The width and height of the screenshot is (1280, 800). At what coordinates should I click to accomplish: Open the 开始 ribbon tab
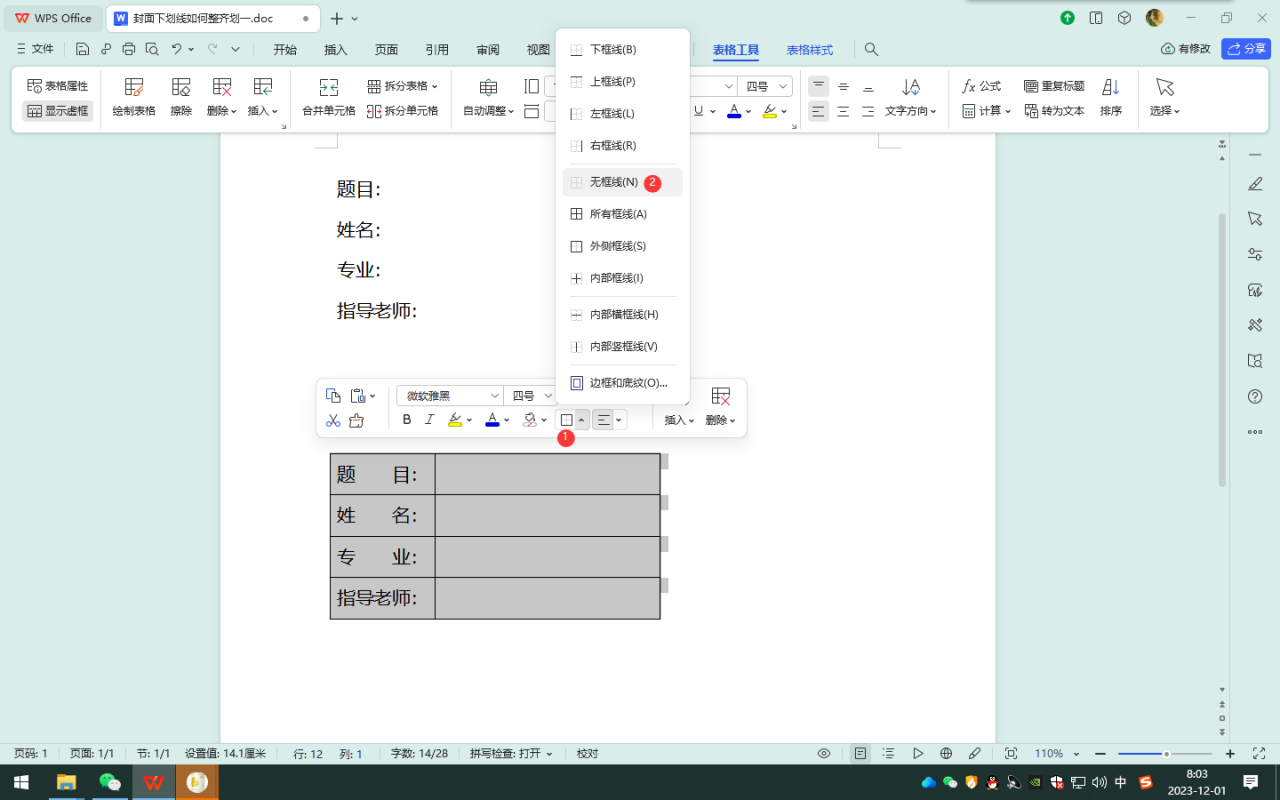pos(285,49)
